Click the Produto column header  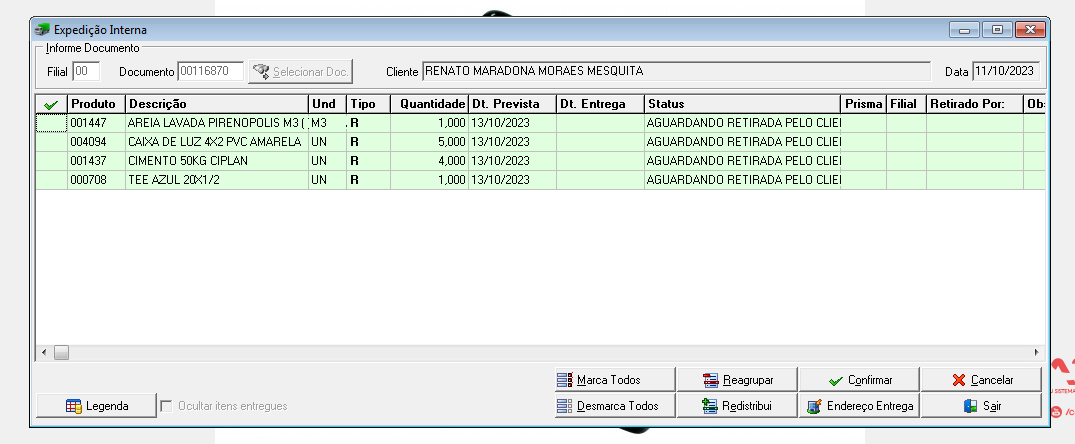coord(96,104)
